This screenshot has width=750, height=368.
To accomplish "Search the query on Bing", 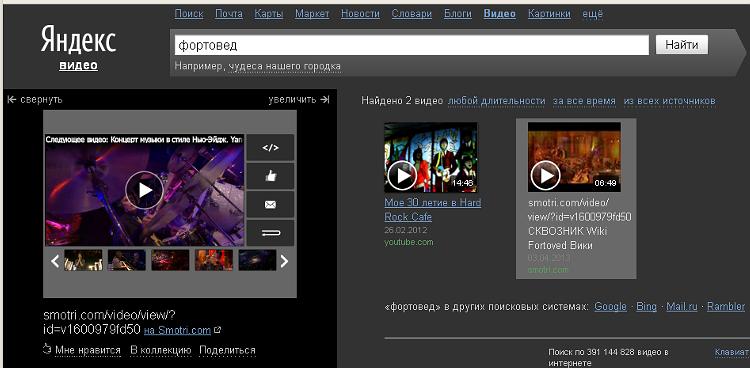I will coord(646,307).
